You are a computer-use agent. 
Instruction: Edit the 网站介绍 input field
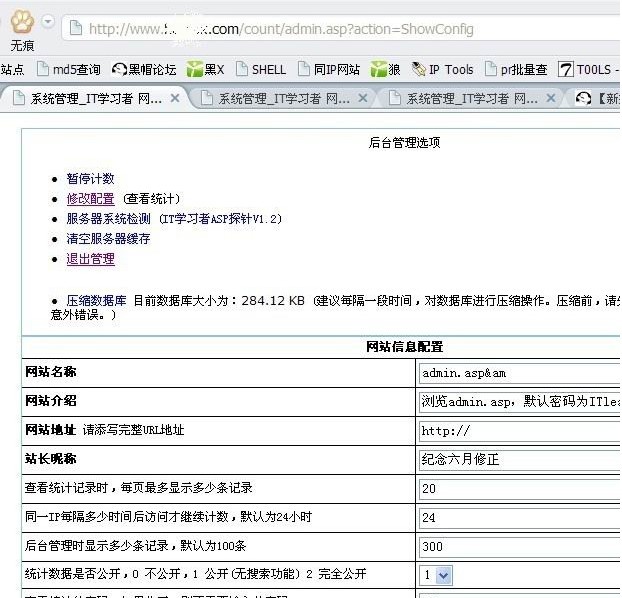click(520, 402)
